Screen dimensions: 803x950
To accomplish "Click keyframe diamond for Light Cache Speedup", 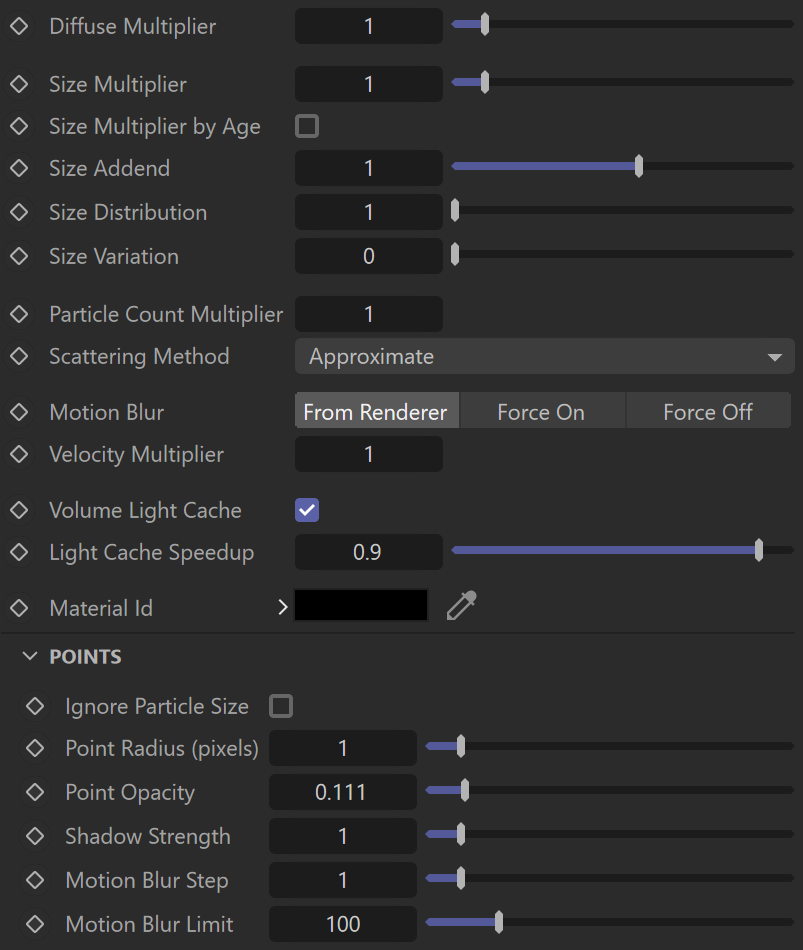I will coord(19,552).
